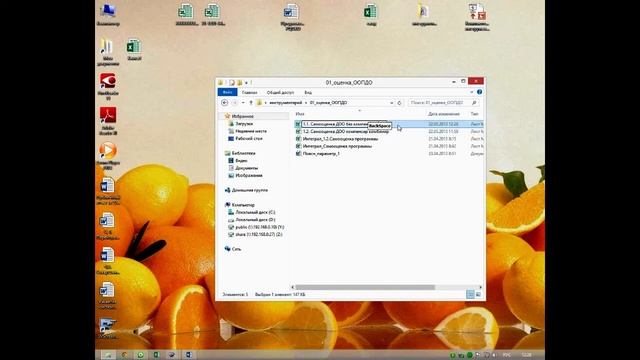Select file Интеграл_Самооценка программы
Viewport: 640px width, 360px height.
coord(337,146)
